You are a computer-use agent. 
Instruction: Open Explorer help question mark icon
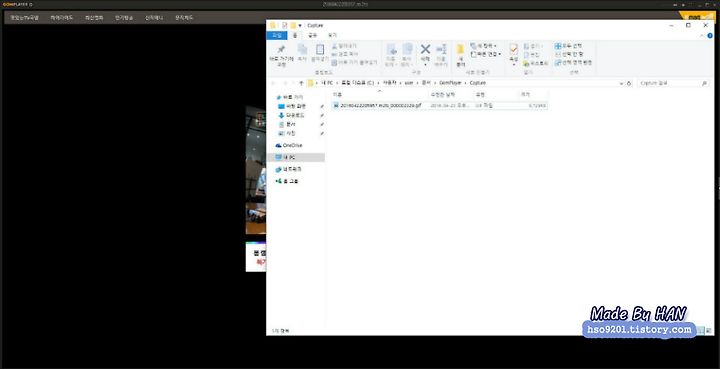click(711, 35)
